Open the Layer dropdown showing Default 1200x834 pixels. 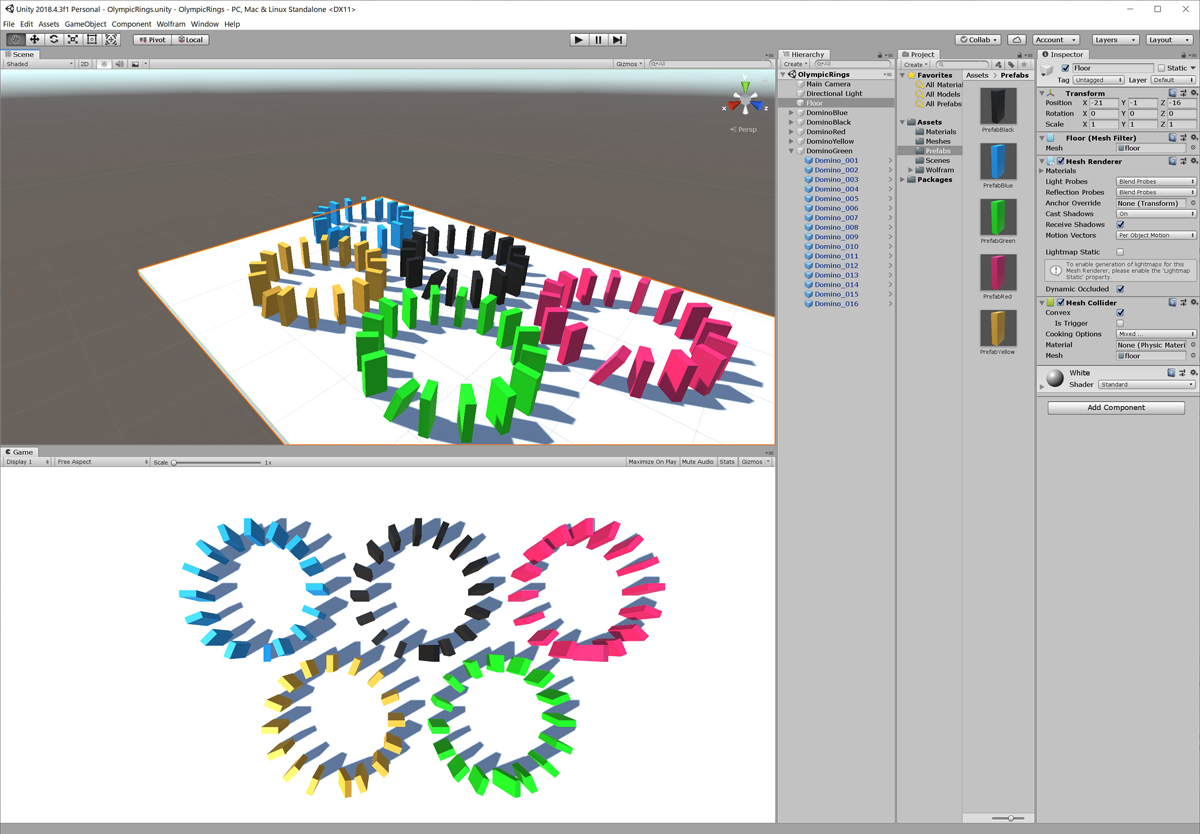pos(1174,80)
